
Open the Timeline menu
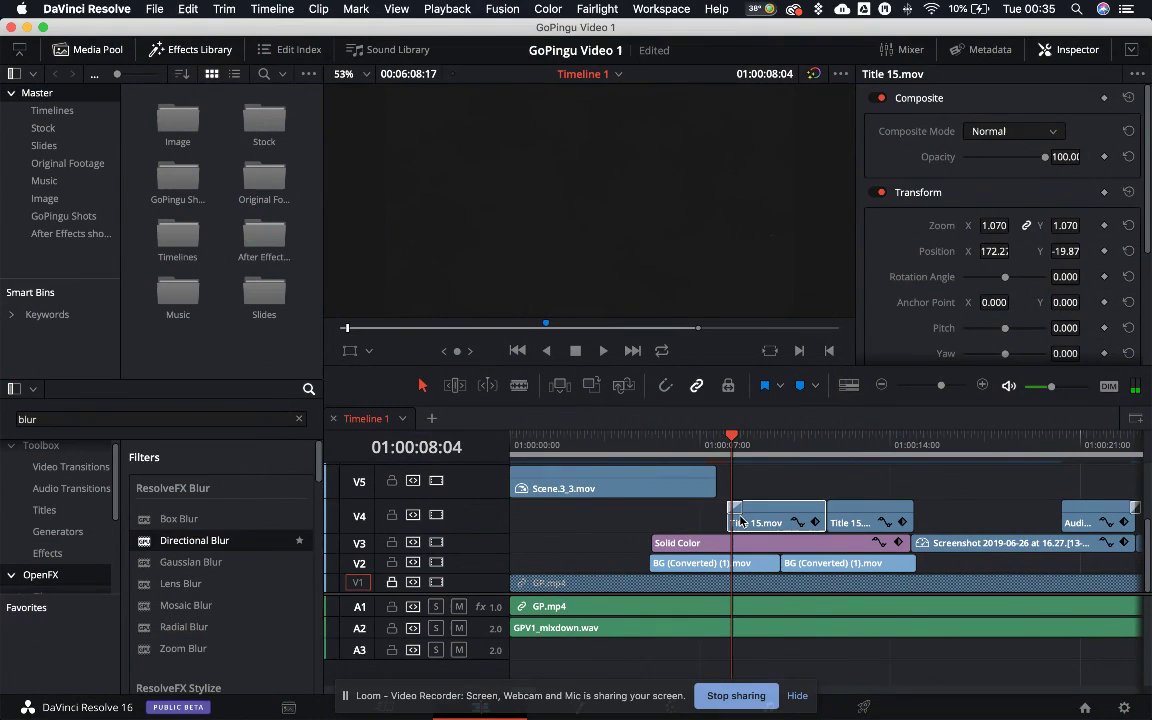click(x=272, y=9)
